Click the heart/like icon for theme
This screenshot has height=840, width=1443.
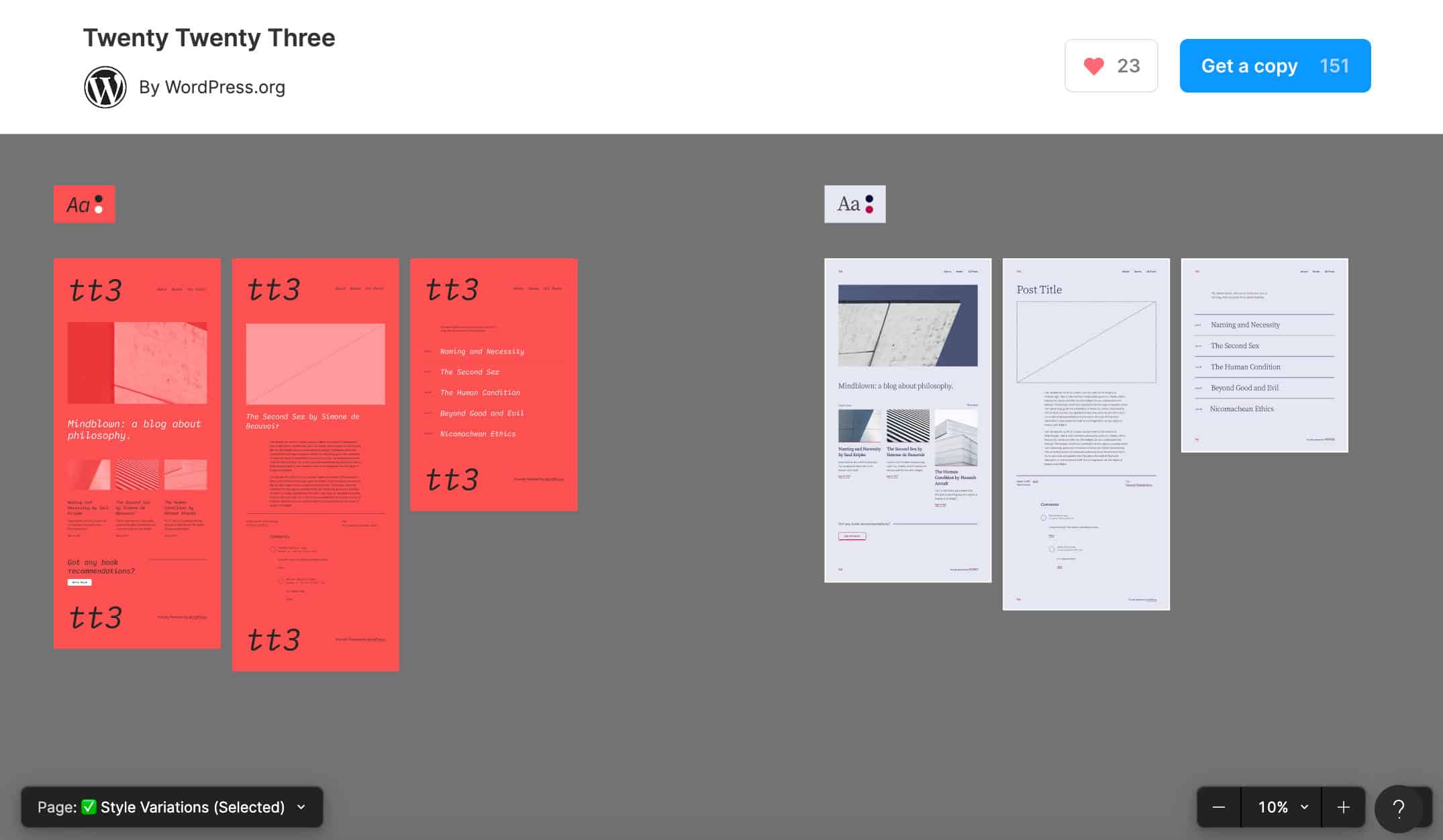point(1094,65)
